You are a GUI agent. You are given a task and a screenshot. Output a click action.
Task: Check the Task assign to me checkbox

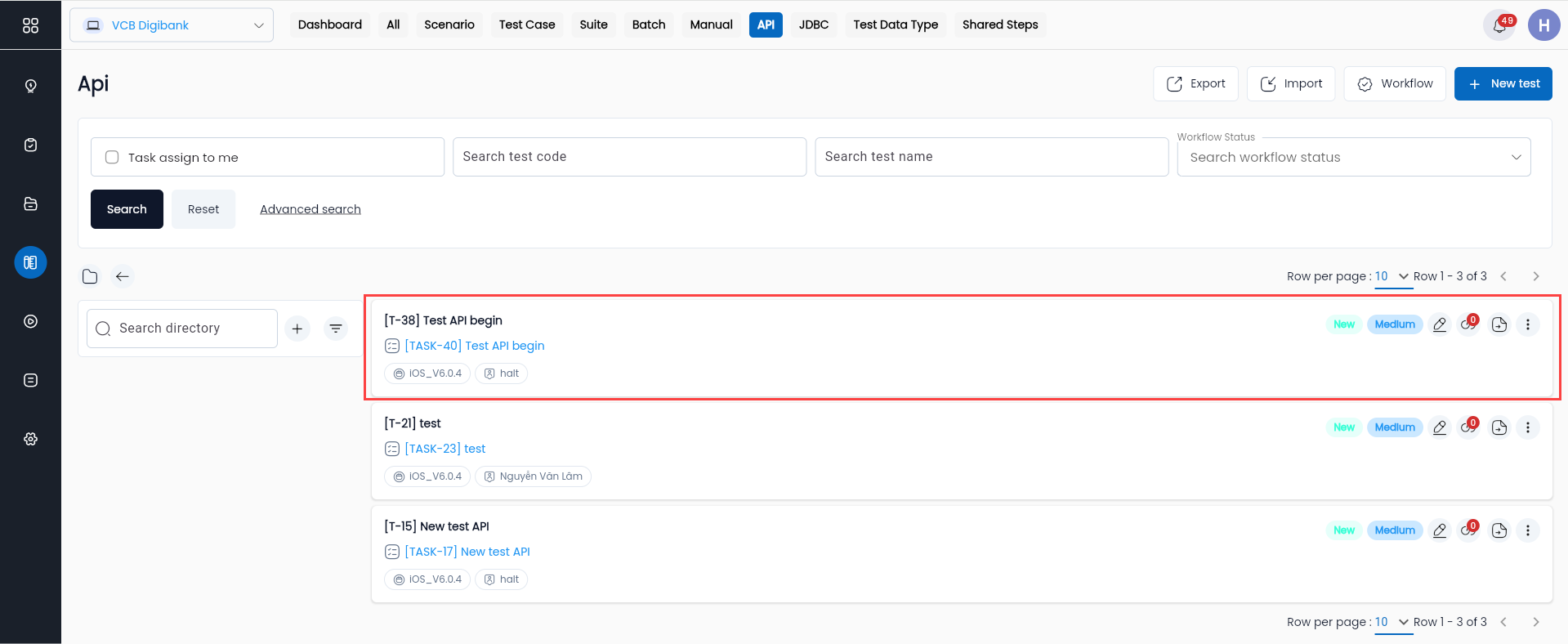point(112,157)
